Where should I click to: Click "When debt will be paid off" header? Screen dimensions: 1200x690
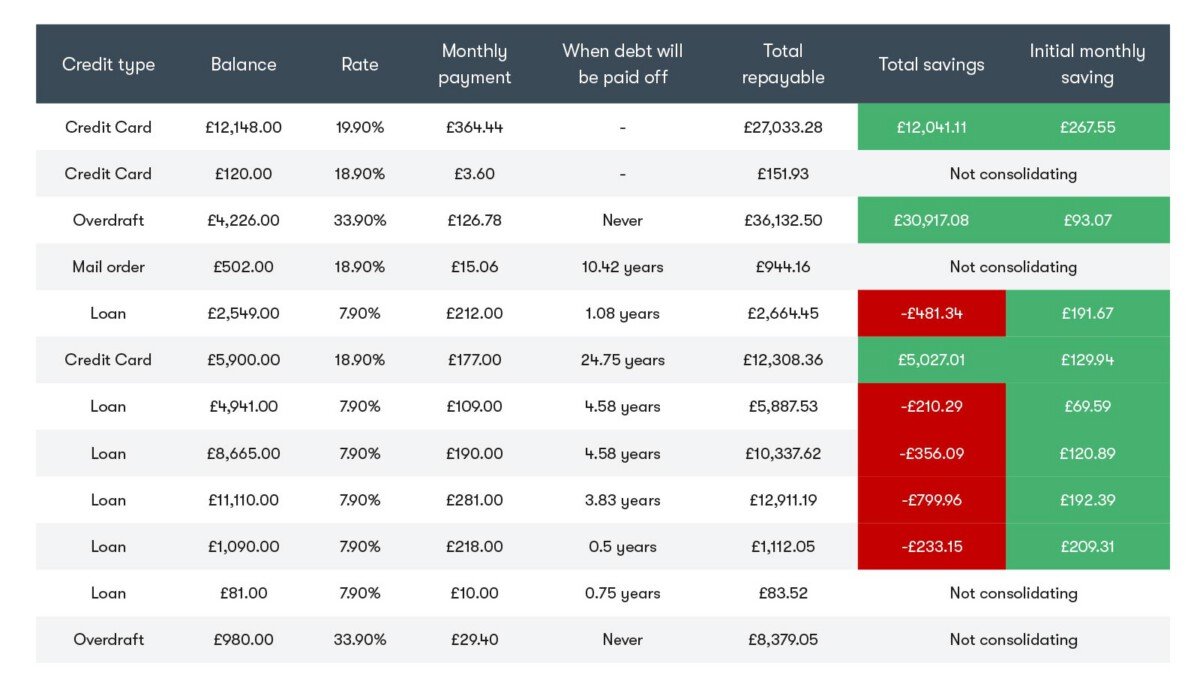point(622,64)
